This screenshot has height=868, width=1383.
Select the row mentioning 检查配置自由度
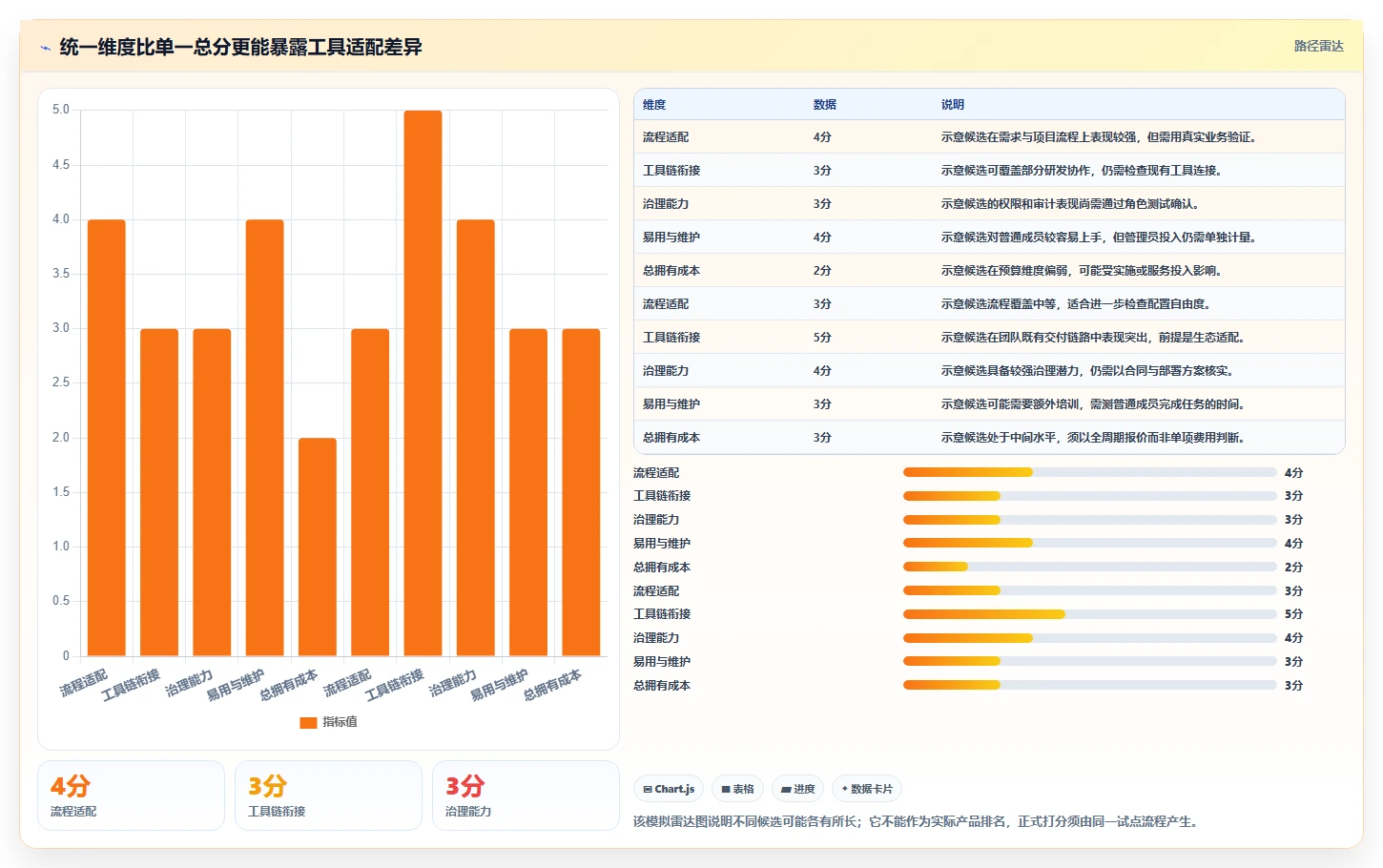[x=989, y=304]
